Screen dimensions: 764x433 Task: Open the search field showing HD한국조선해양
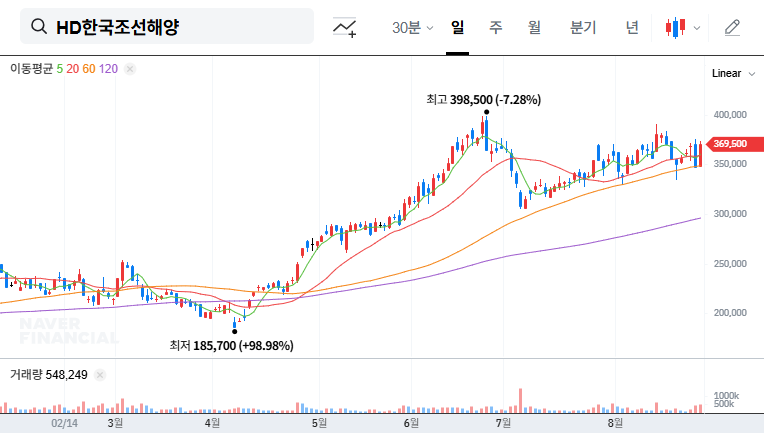[167, 26]
